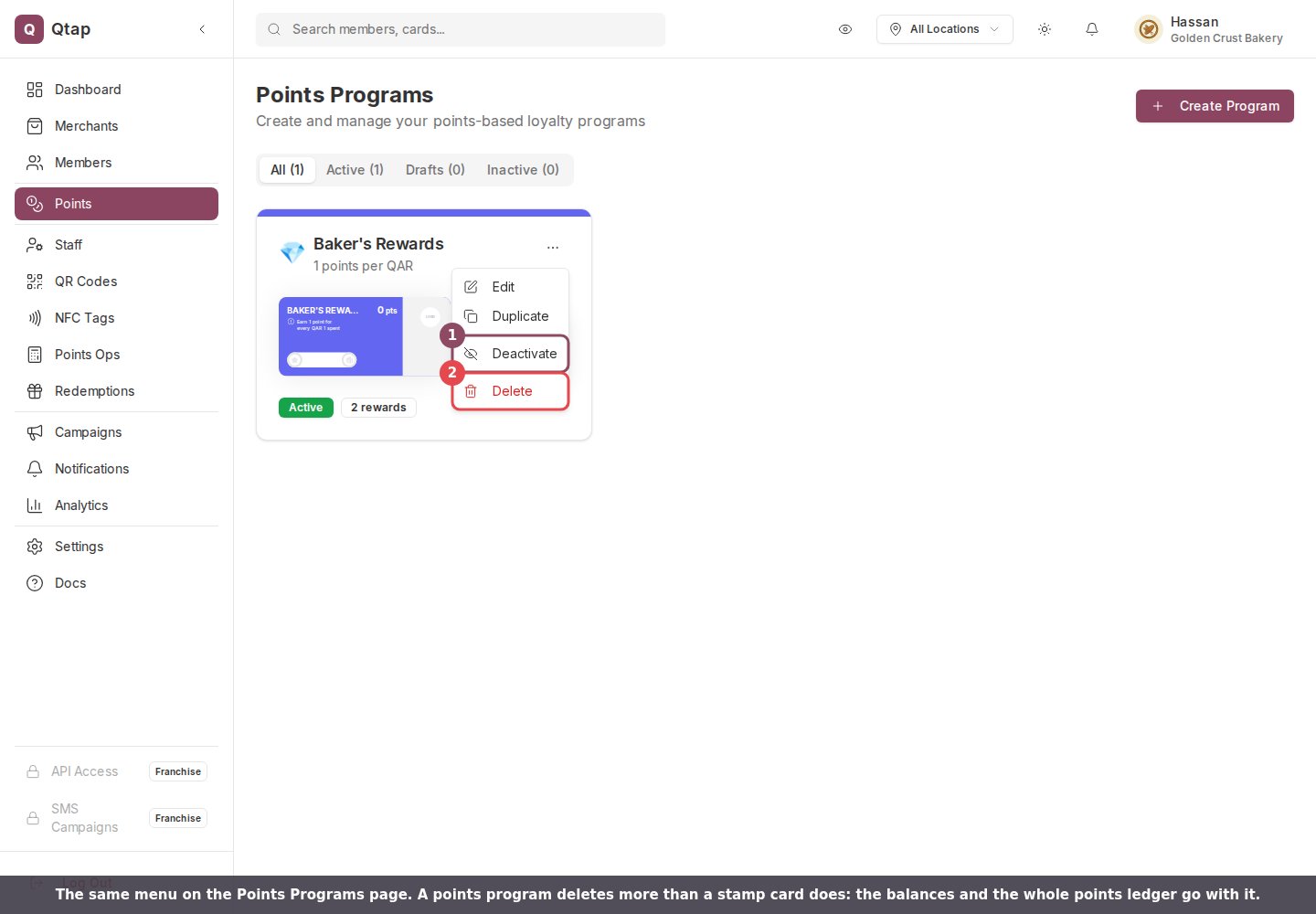
Task: Click the 2 rewards badge
Action: pos(378,408)
